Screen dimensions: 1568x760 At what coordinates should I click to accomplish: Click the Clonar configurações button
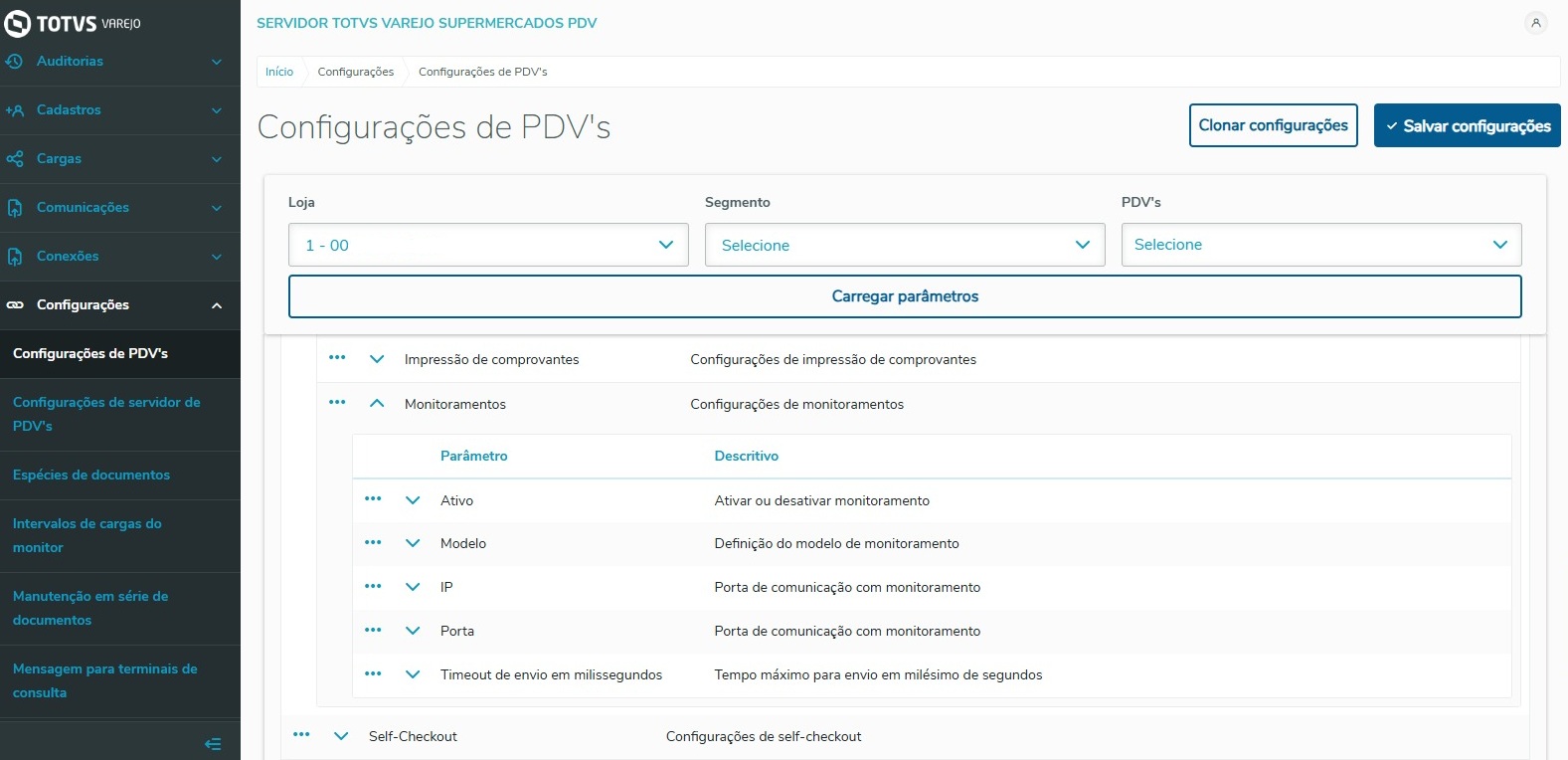(1274, 125)
